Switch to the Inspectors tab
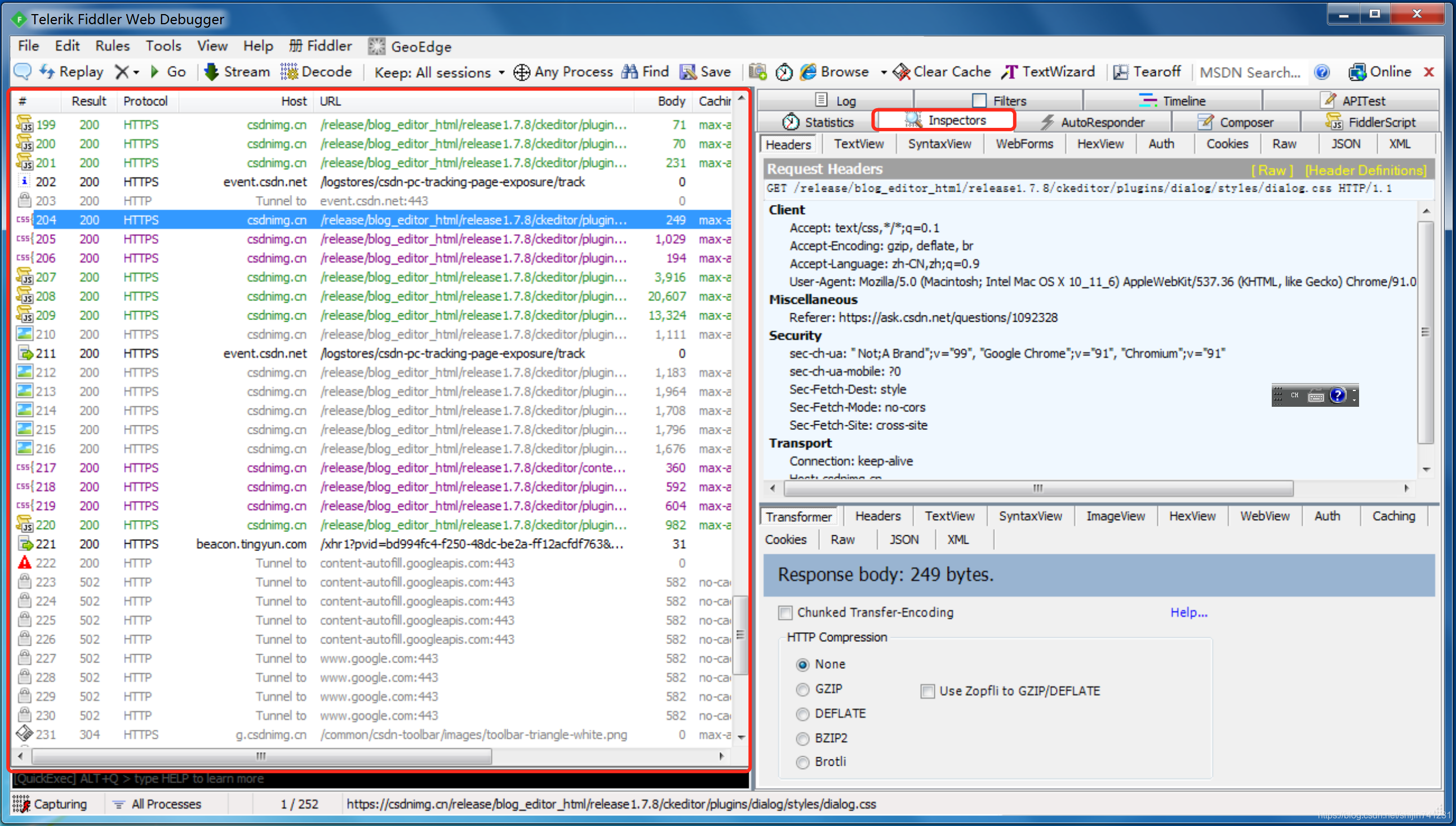 coord(945,120)
